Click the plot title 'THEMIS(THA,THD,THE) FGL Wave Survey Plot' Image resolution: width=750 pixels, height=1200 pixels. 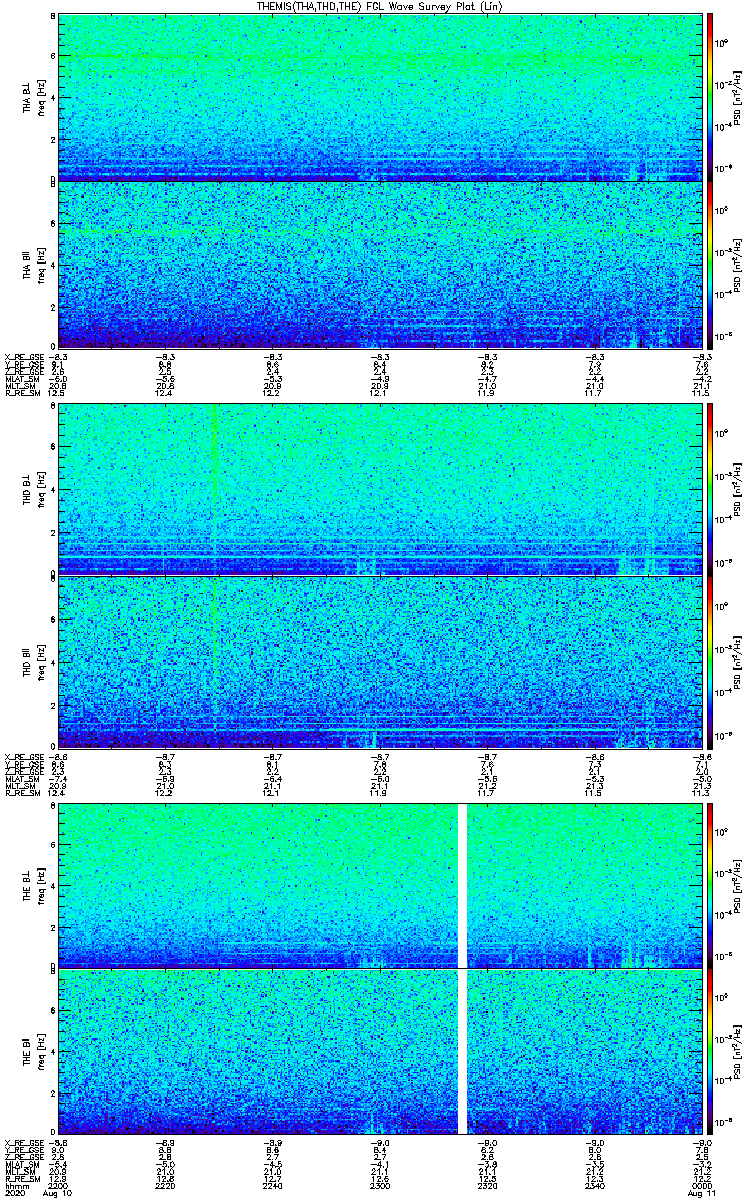(x=364, y=6)
